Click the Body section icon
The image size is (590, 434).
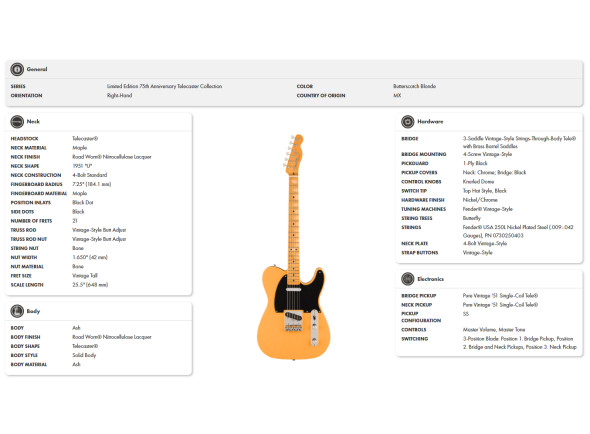17,311
